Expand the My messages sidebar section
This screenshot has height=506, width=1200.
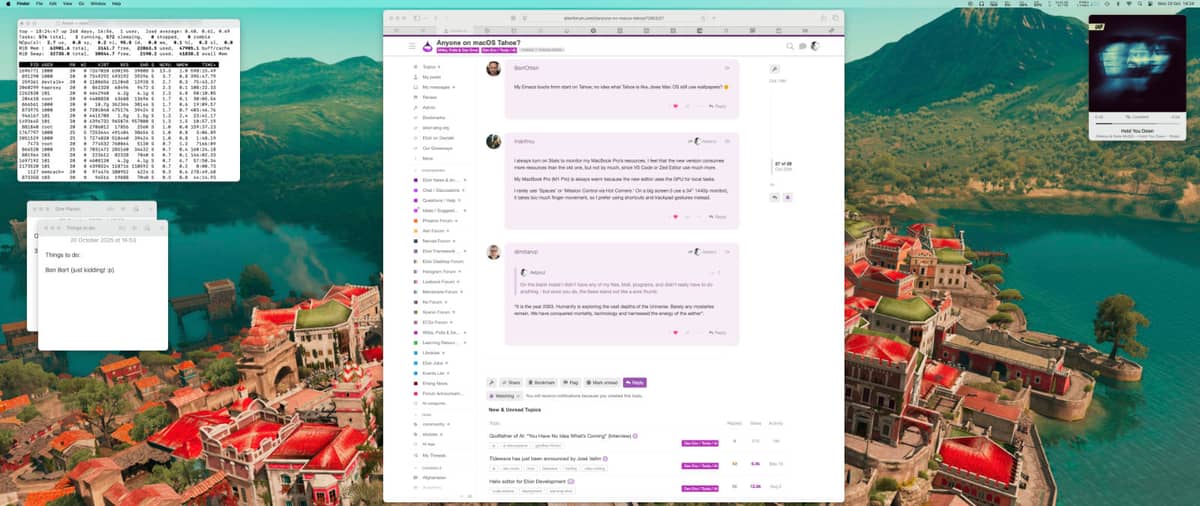453,87
